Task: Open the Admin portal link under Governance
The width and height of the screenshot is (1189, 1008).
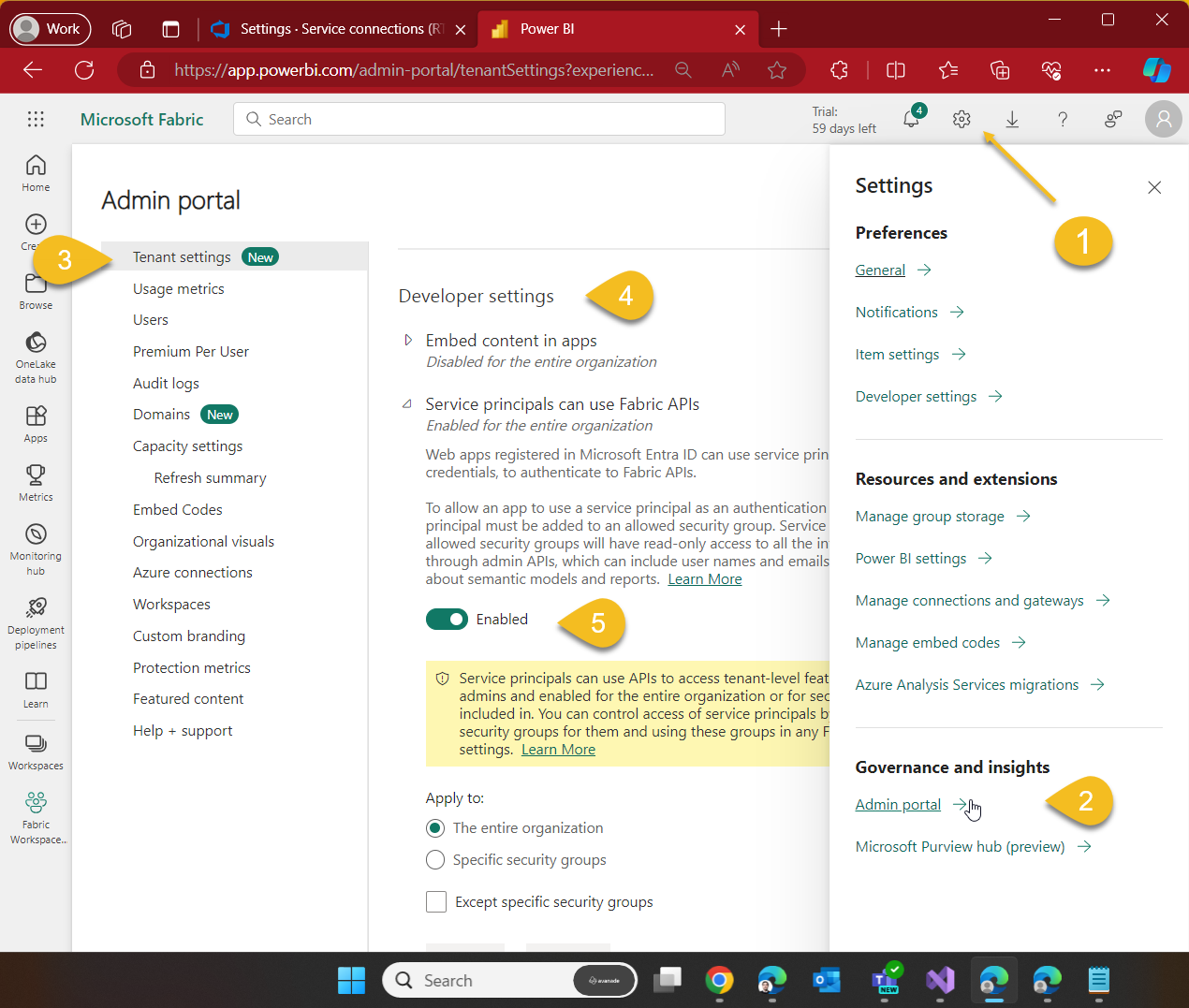Action: click(x=898, y=804)
